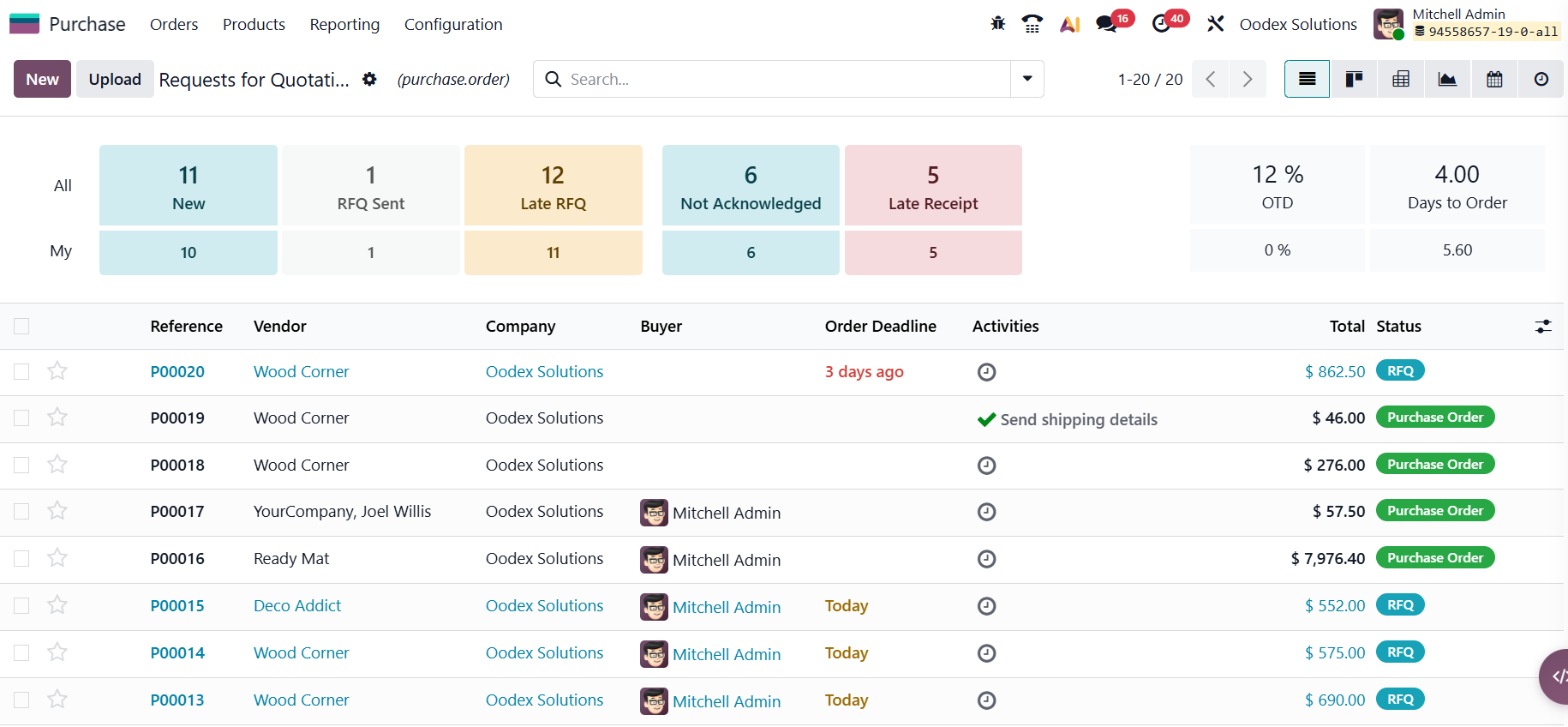The width and height of the screenshot is (1568, 727).
Task: Open the optional columns adjuster
Action: point(1542,327)
